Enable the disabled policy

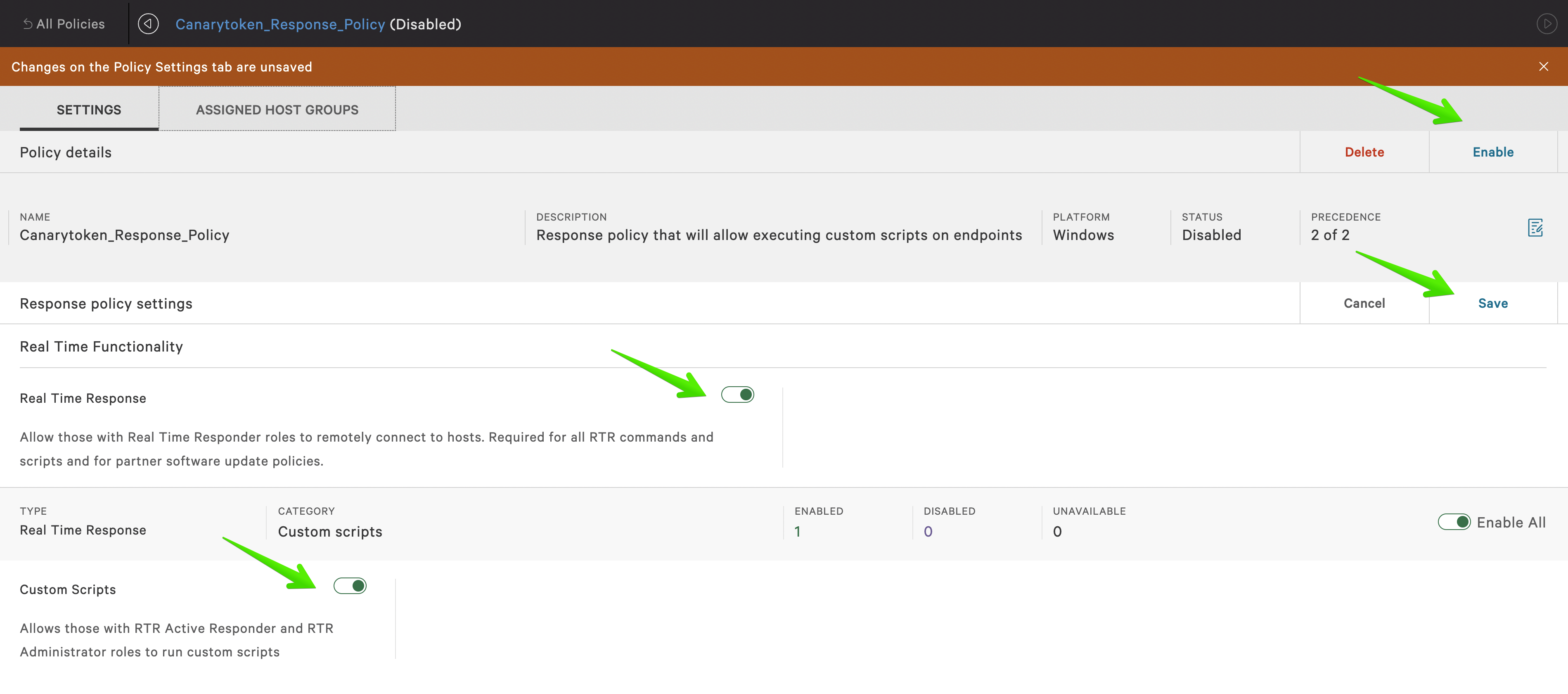1493,152
